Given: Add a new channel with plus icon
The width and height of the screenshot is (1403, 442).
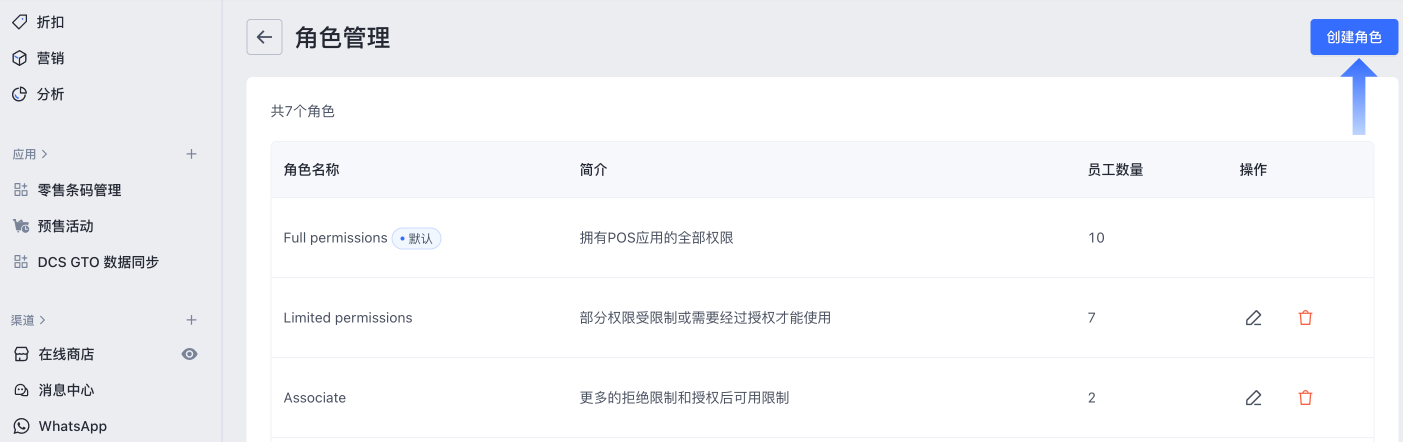Looking at the screenshot, I should click(191, 320).
